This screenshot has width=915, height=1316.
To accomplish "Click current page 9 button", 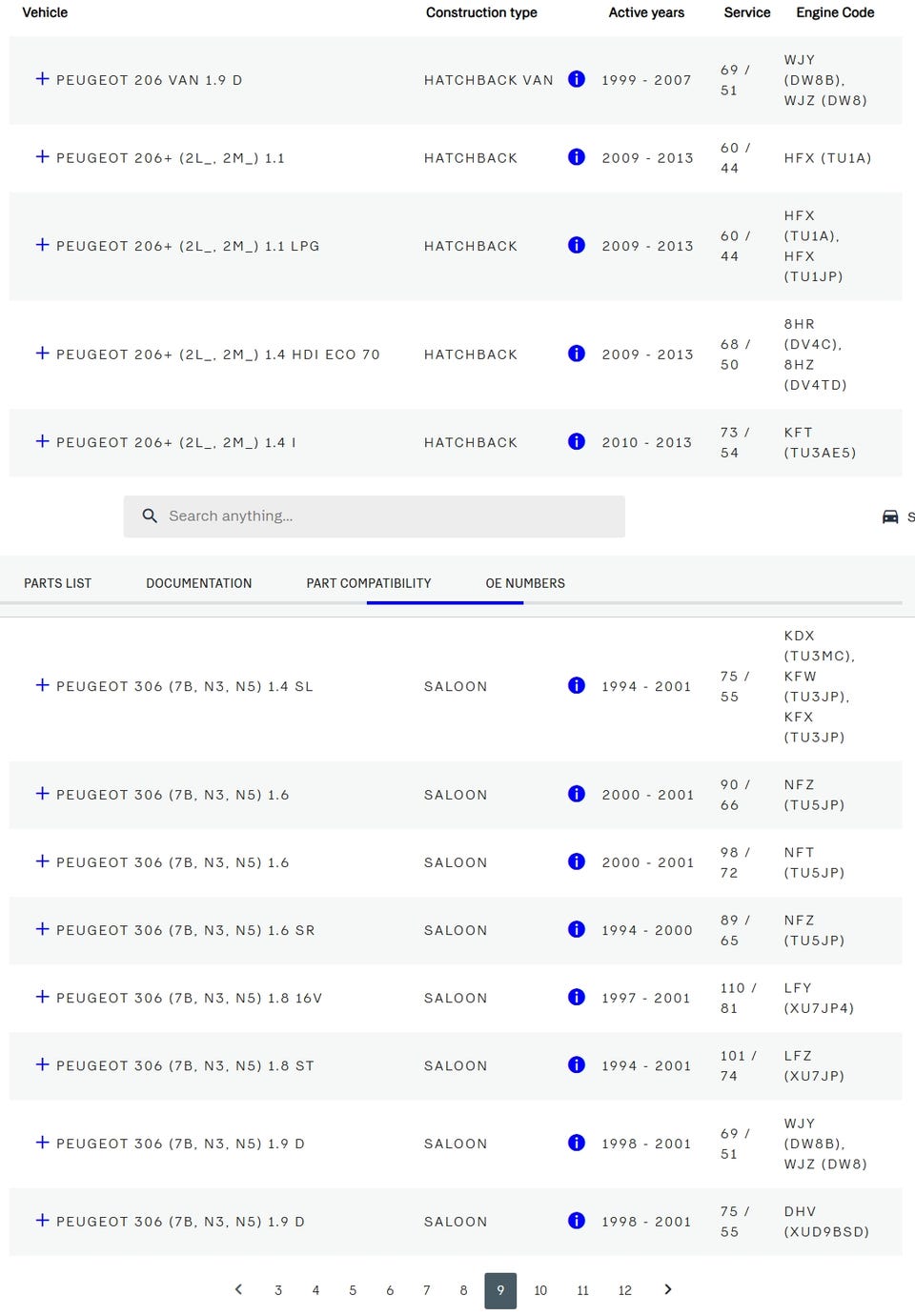I will (500, 1290).
